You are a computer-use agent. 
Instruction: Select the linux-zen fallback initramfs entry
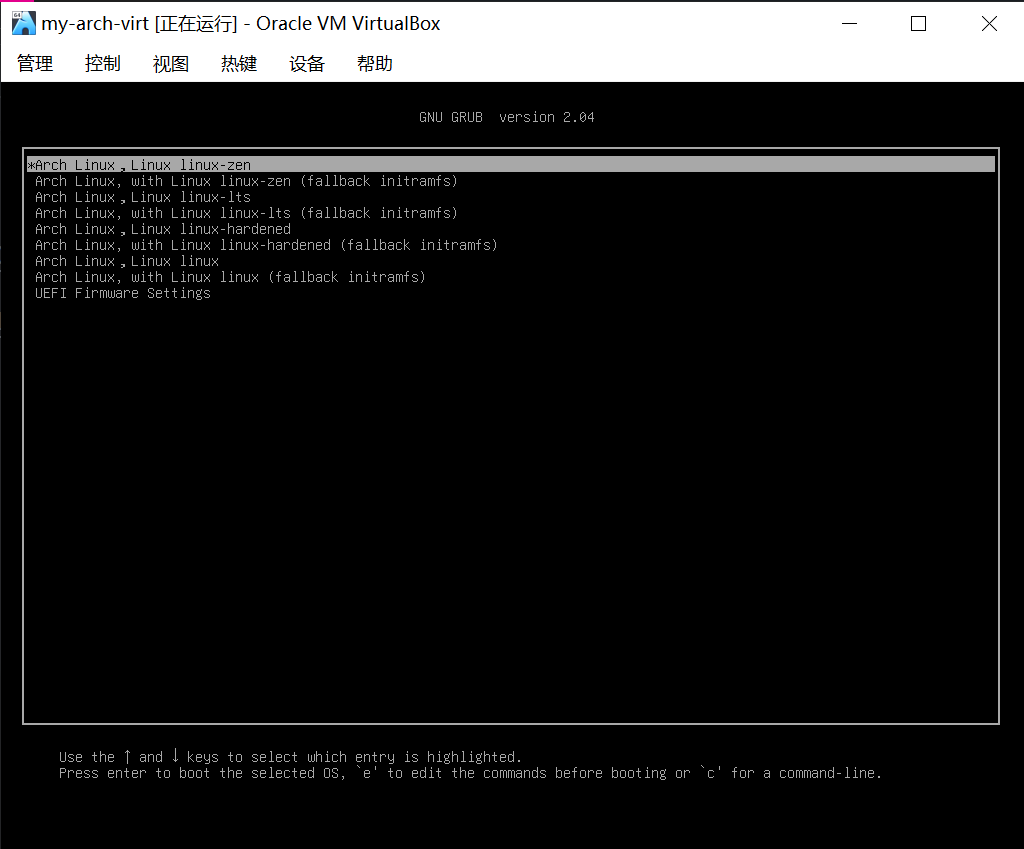[x=245, y=180]
